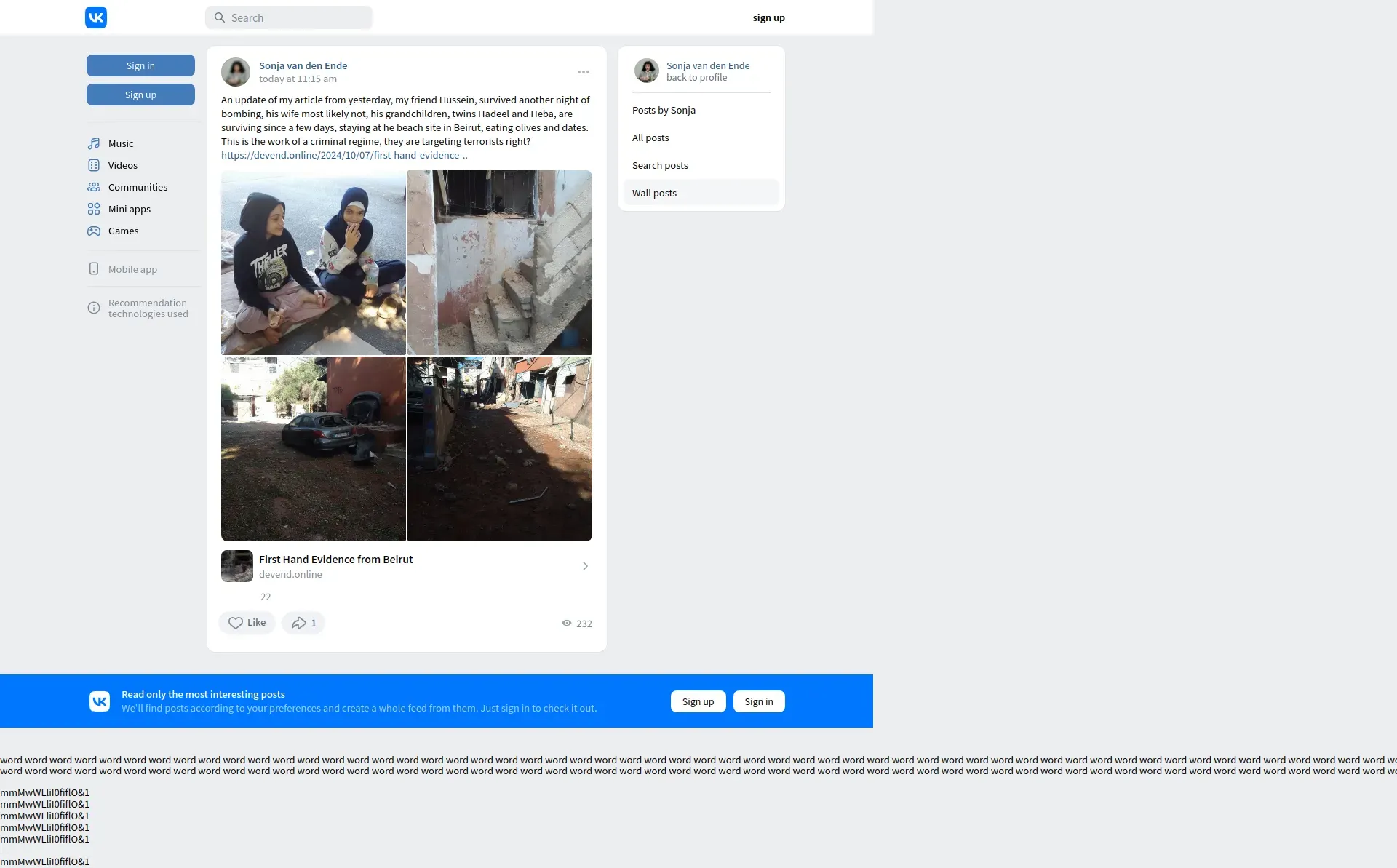
Task: Click Sign up in the bottom banner
Action: (698, 701)
